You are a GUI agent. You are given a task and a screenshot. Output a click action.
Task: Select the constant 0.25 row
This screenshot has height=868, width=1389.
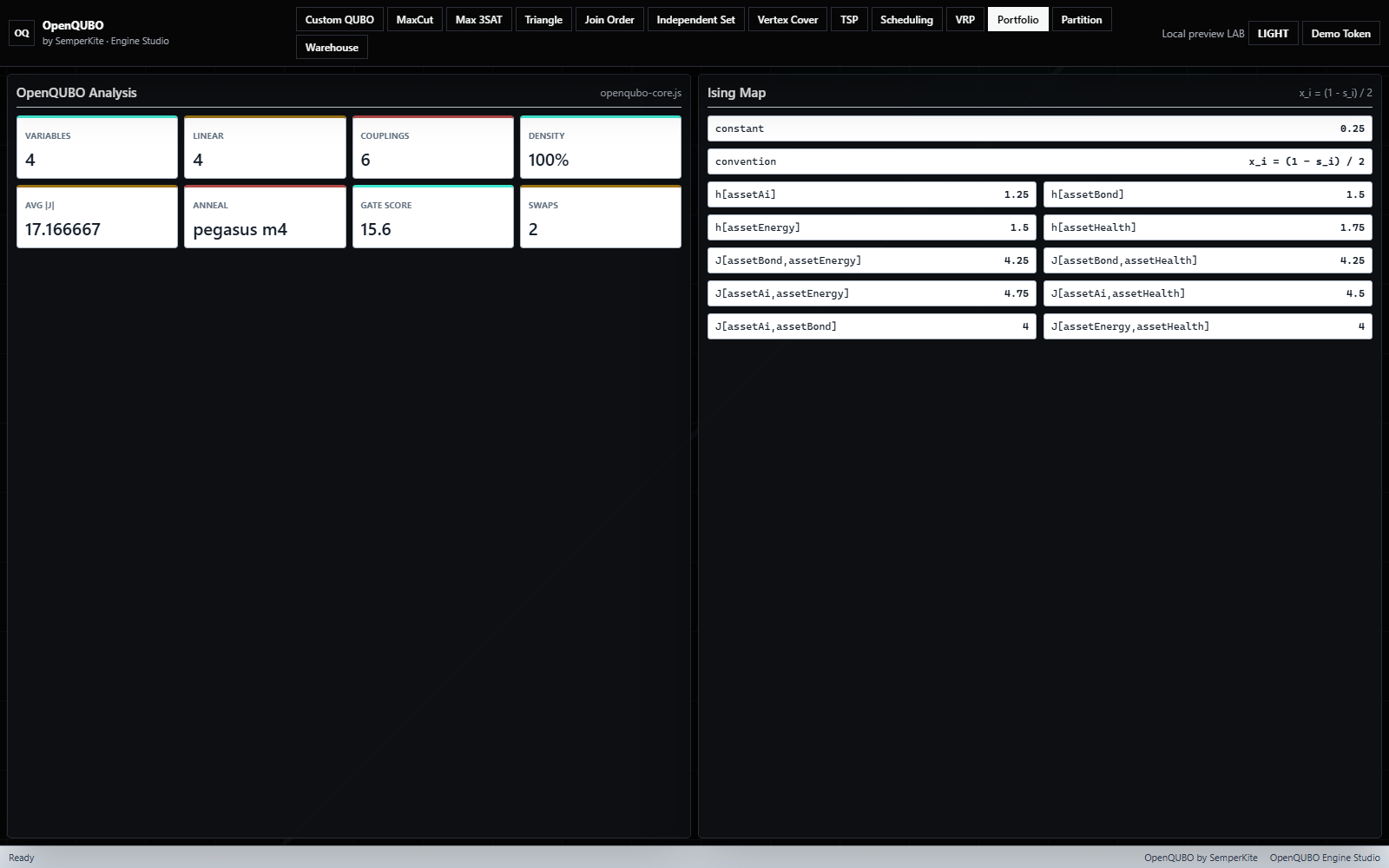[1040, 128]
